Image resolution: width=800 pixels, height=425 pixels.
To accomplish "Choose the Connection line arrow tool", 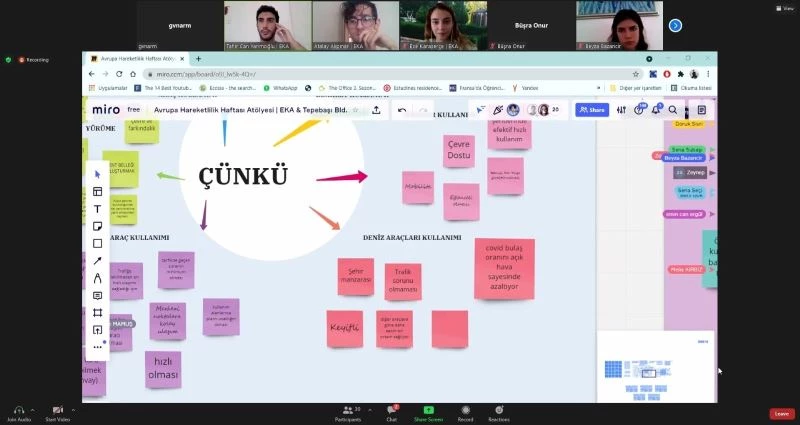I will tap(97, 261).
